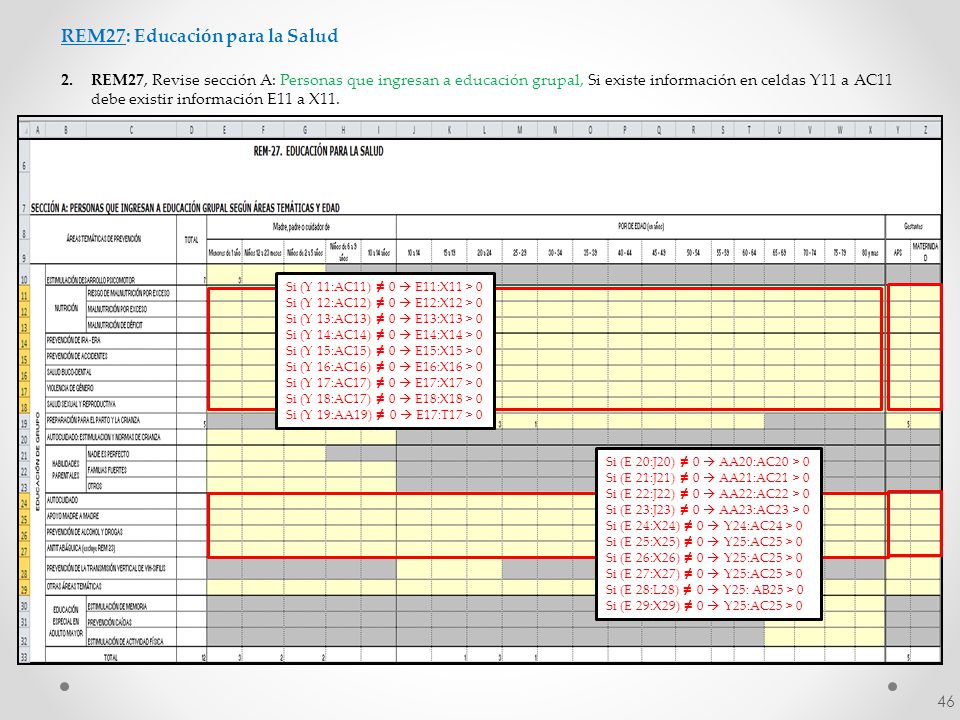Click 'SALUD BUCO-DENTAL' row label
This screenshot has width=960, height=720.
click(69, 372)
